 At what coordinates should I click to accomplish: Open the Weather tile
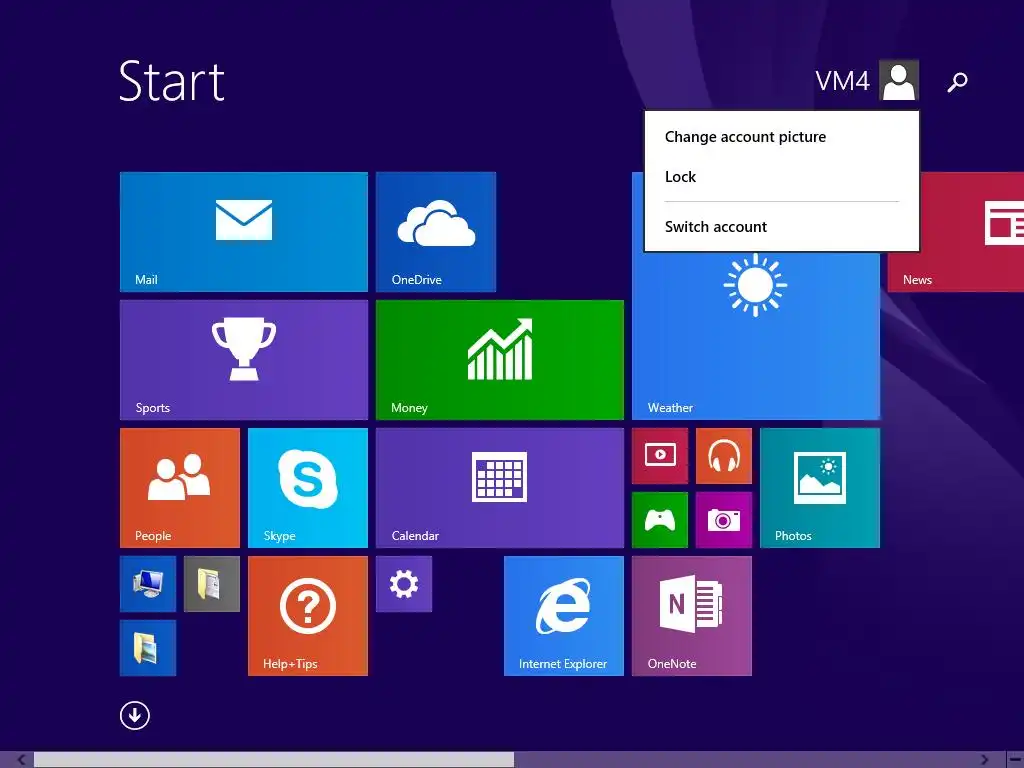point(756,334)
